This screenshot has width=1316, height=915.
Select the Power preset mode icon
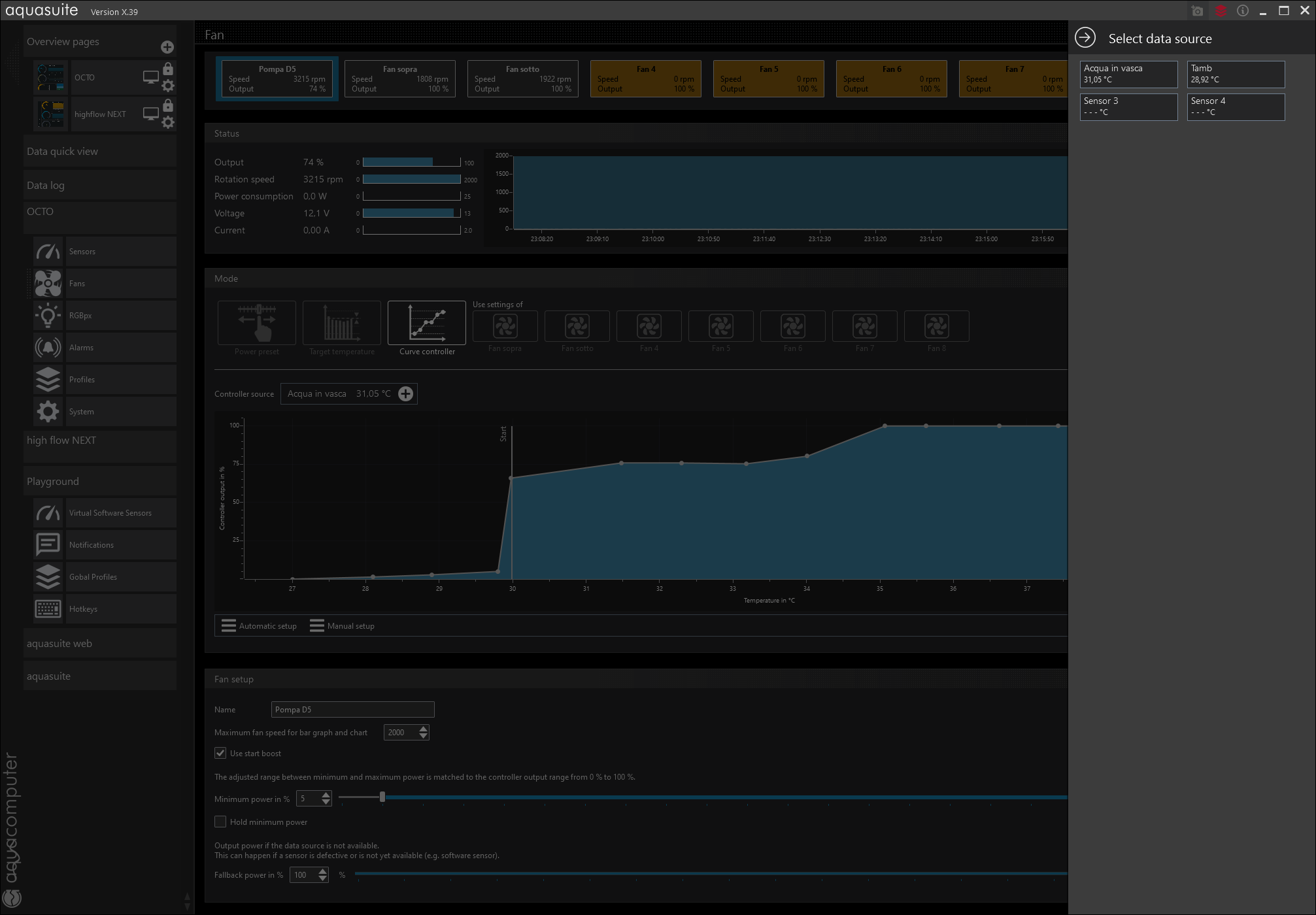[257, 323]
